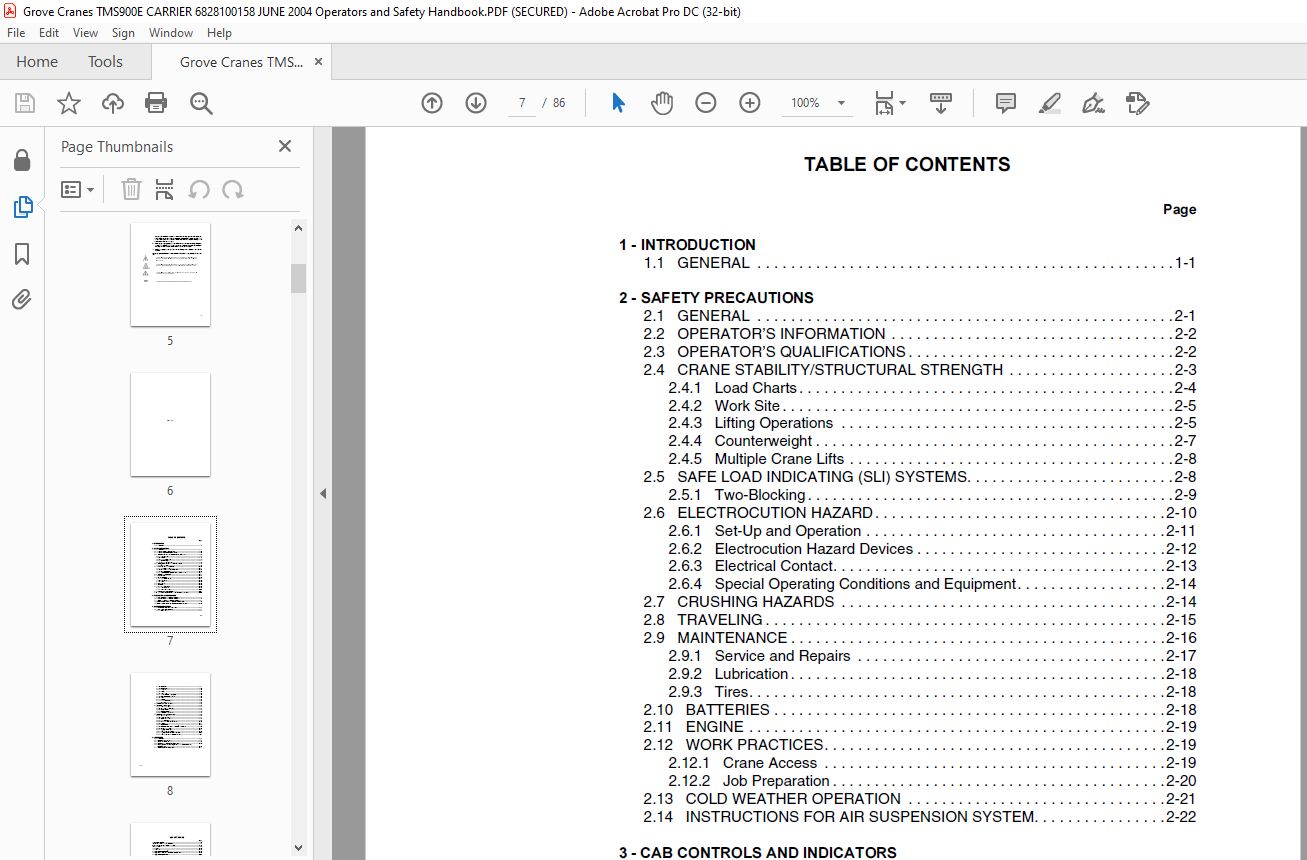Click the thumbnails scrollbar handle

tap(298, 278)
